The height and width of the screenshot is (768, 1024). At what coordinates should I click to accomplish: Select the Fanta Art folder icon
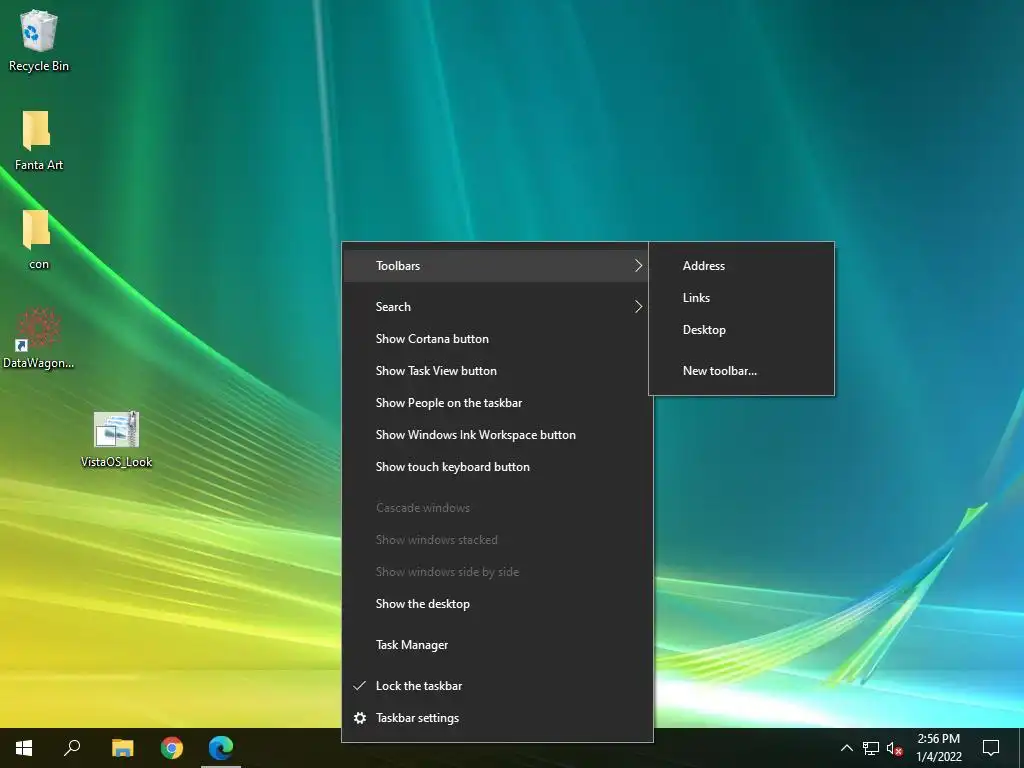[36, 129]
